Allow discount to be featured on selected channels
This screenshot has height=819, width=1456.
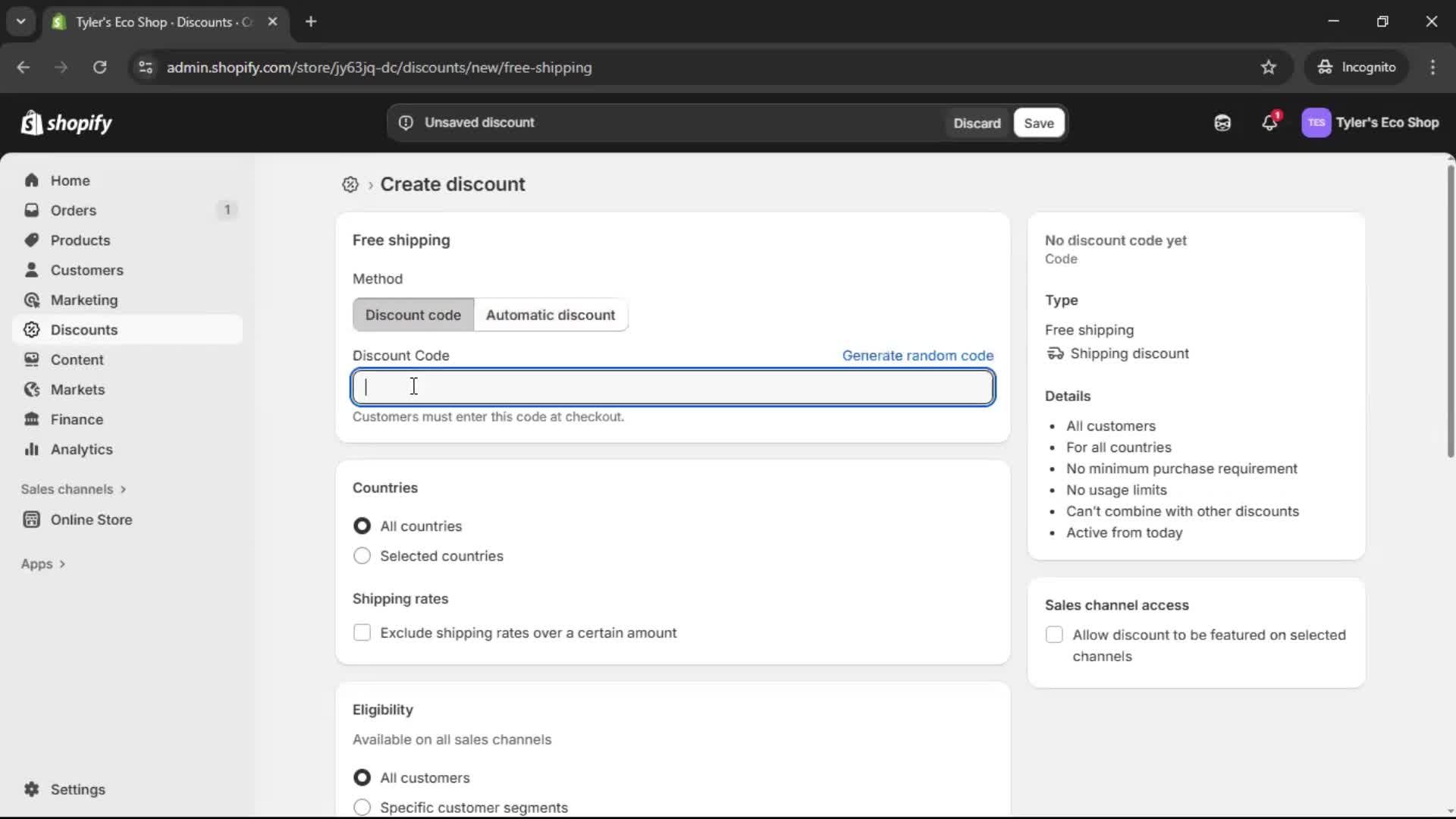(1054, 635)
